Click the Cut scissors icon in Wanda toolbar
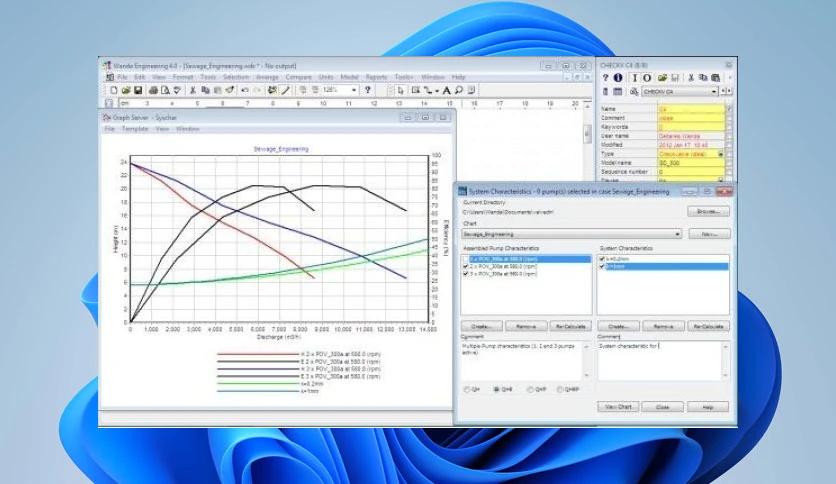836x484 pixels. 193,91
